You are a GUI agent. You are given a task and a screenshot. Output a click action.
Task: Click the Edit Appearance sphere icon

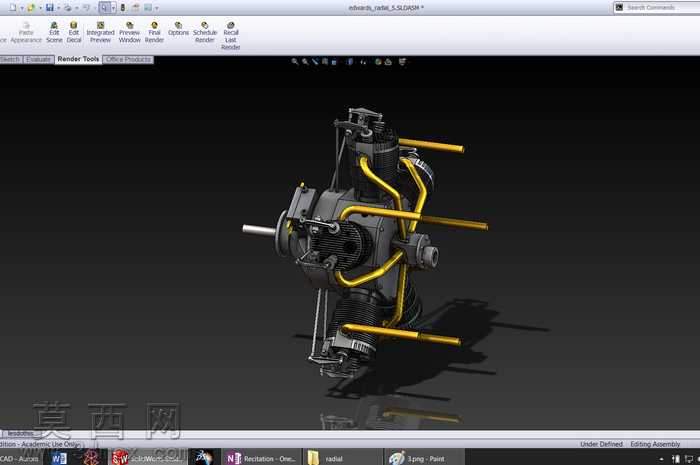pos(378,62)
